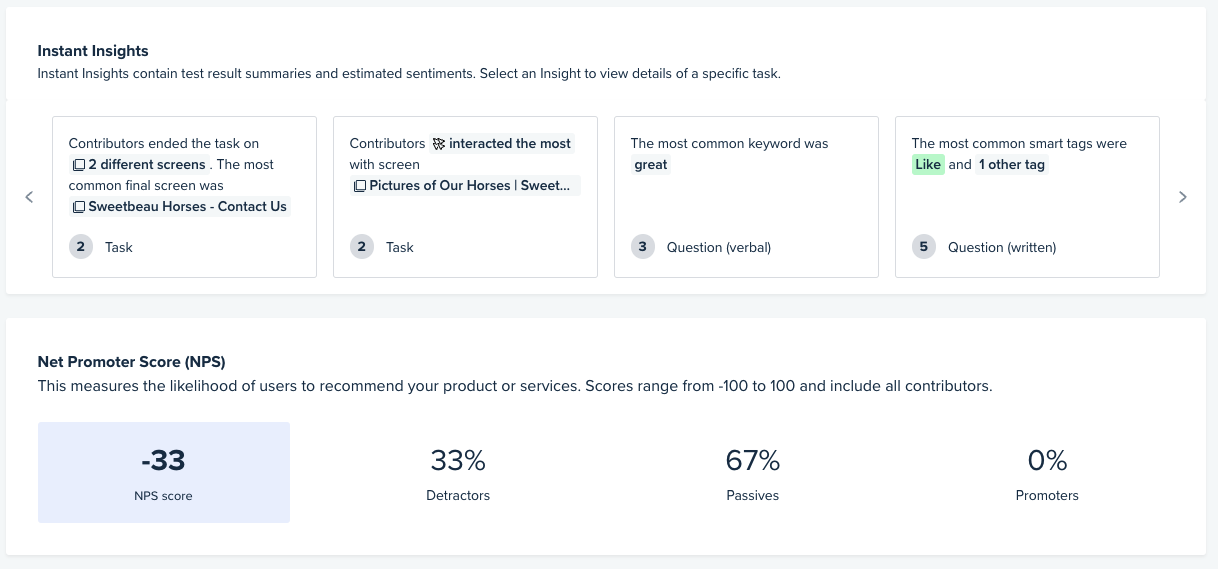Advance insights carousel with right arrow
This screenshot has height=569, width=1218.
click(x=1183, y=197)
